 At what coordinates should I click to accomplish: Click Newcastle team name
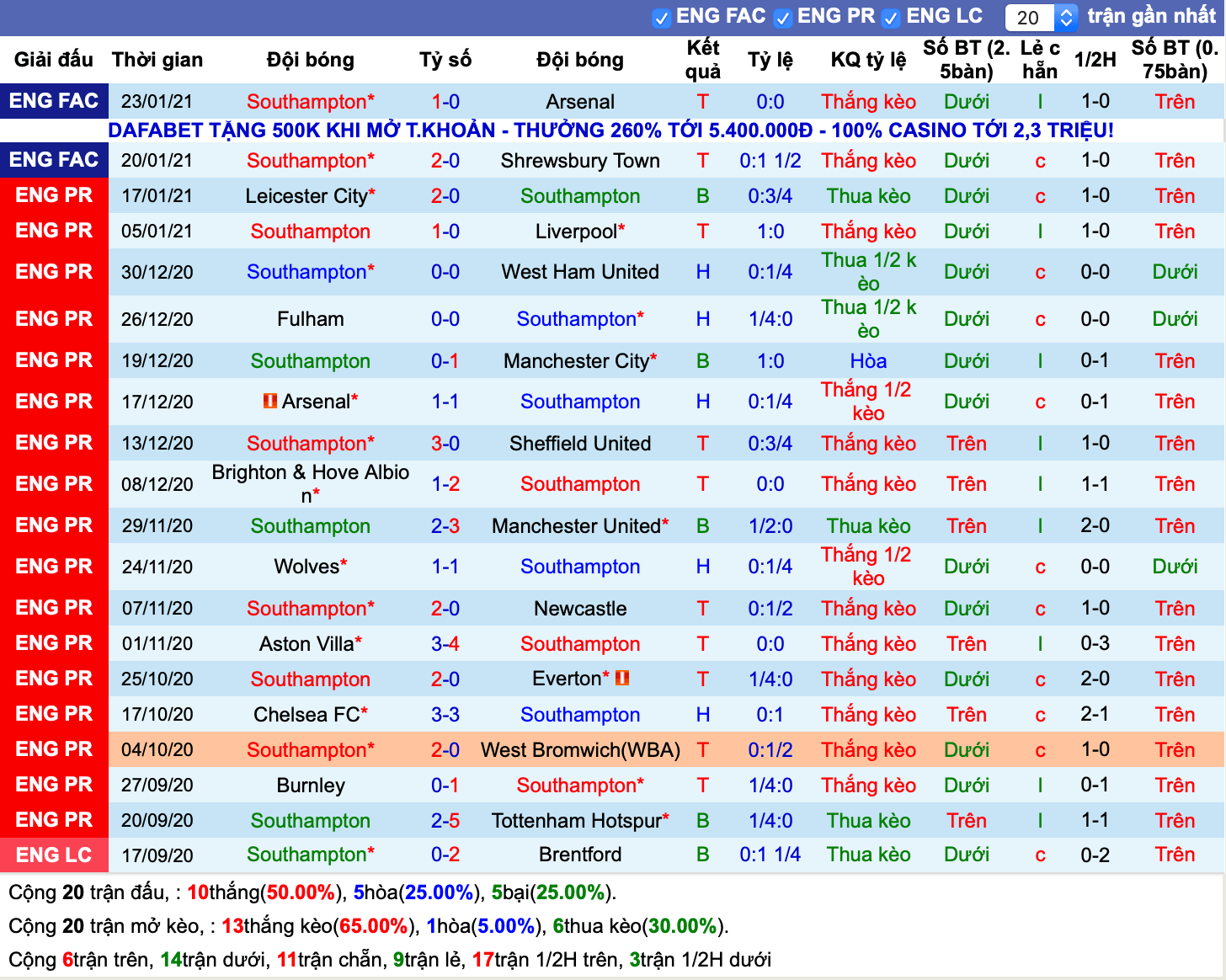click(580, 609)
